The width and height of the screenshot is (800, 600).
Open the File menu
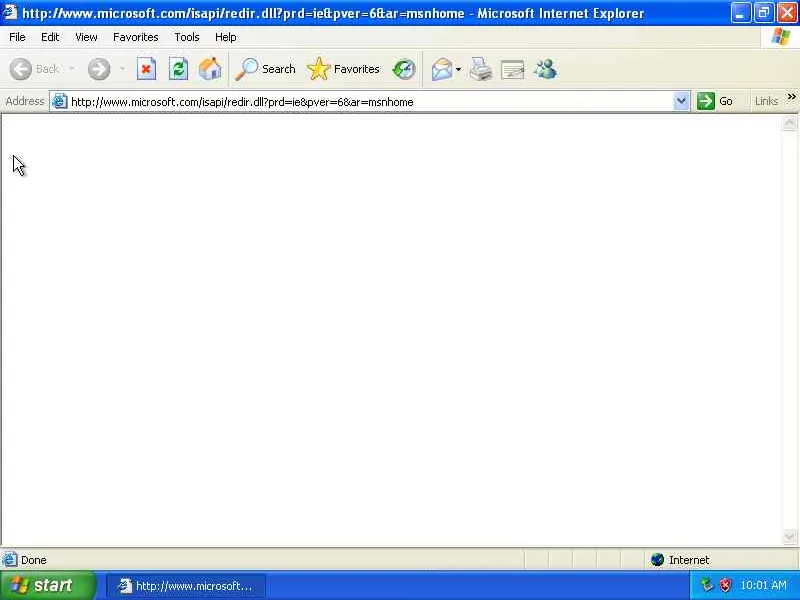point(17,37)
